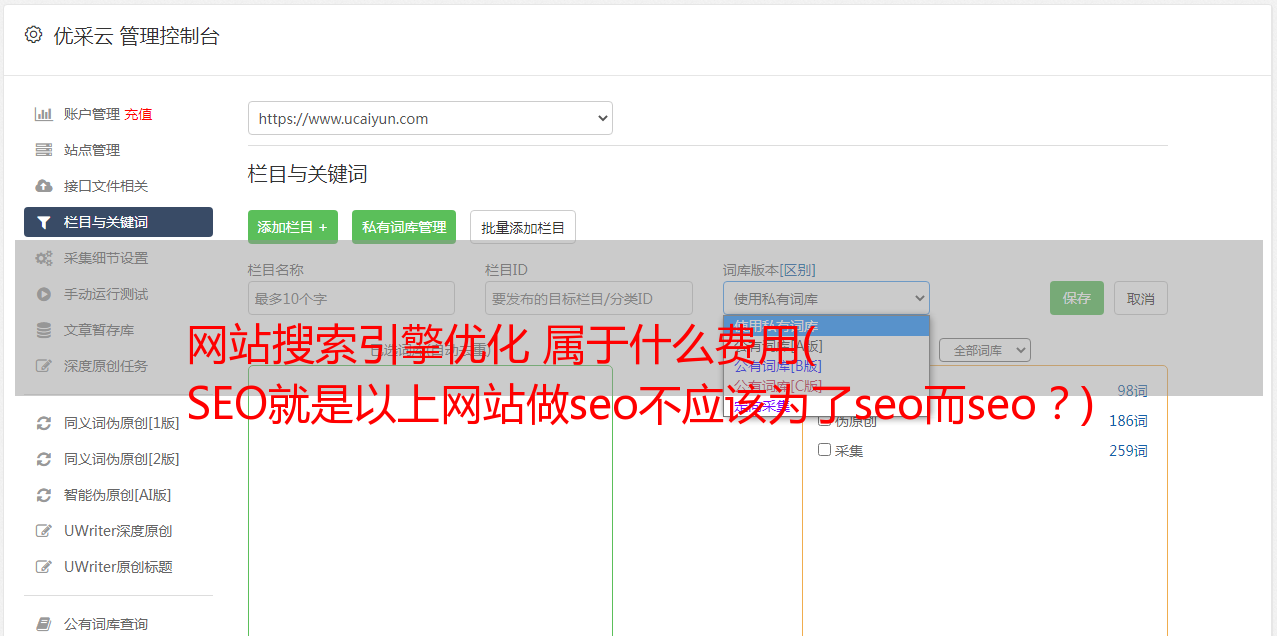Click the 批量添加栏目 button
Image resolution: width=1277 pixels, height=636 pixels.
(x=523, y=227)
